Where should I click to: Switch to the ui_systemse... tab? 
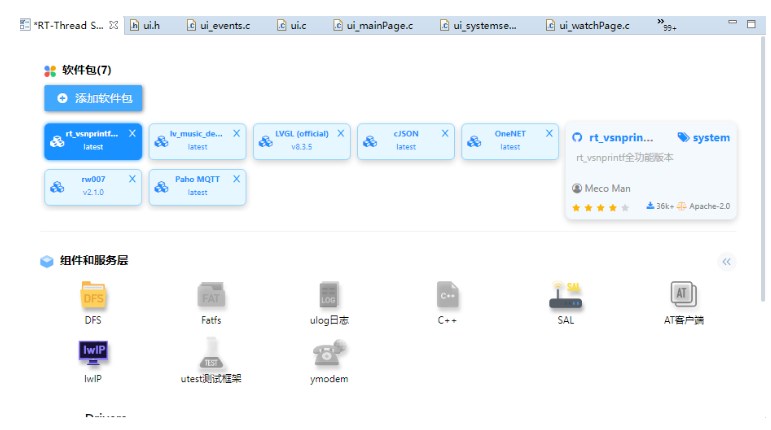coord(478,26)
